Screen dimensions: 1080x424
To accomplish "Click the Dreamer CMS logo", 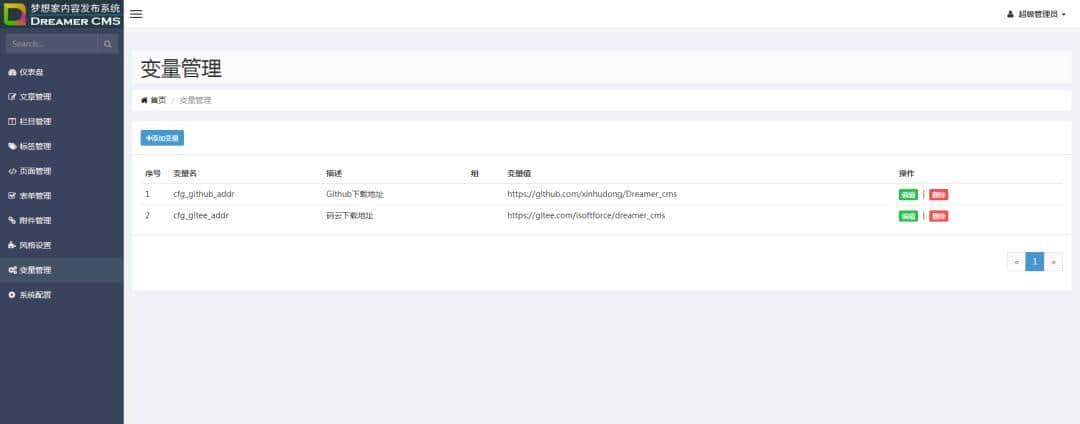I will coord(62,14).
